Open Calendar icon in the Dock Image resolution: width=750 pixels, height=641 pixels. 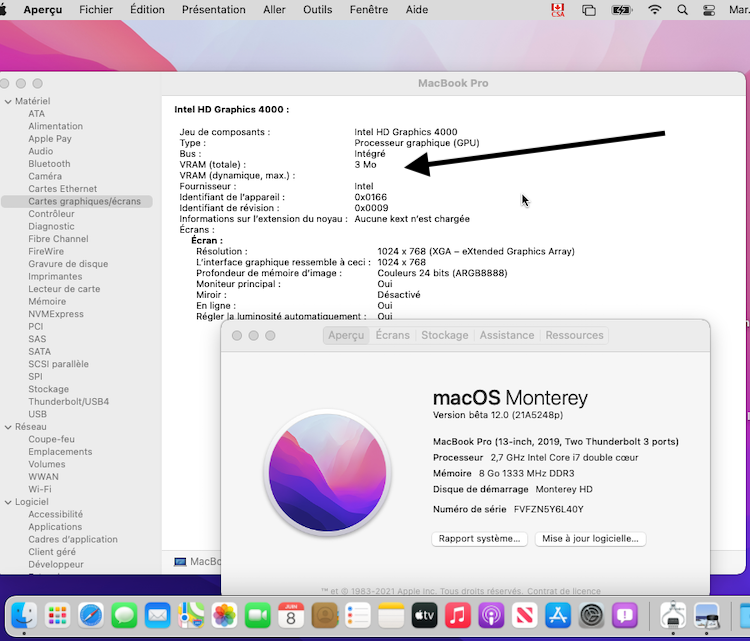(291, 615)
